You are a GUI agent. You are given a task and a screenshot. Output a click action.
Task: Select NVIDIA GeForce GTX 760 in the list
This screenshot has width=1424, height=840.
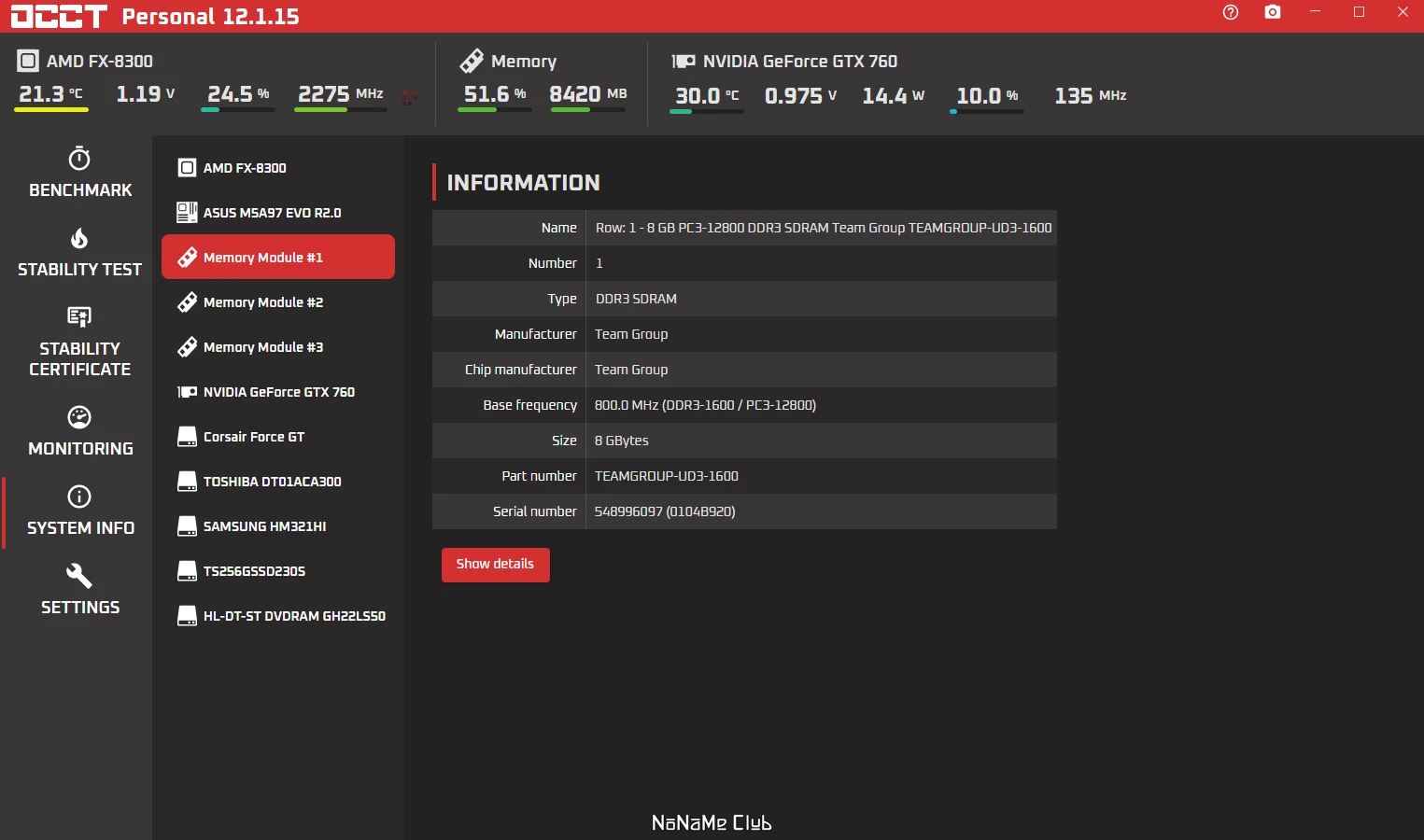coord(278,392)
